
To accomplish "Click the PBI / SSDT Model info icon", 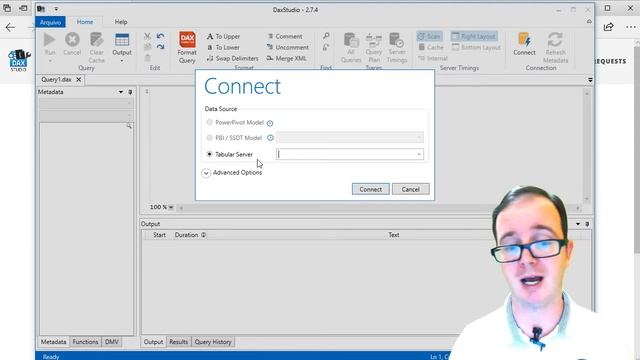I will (270, 138).
